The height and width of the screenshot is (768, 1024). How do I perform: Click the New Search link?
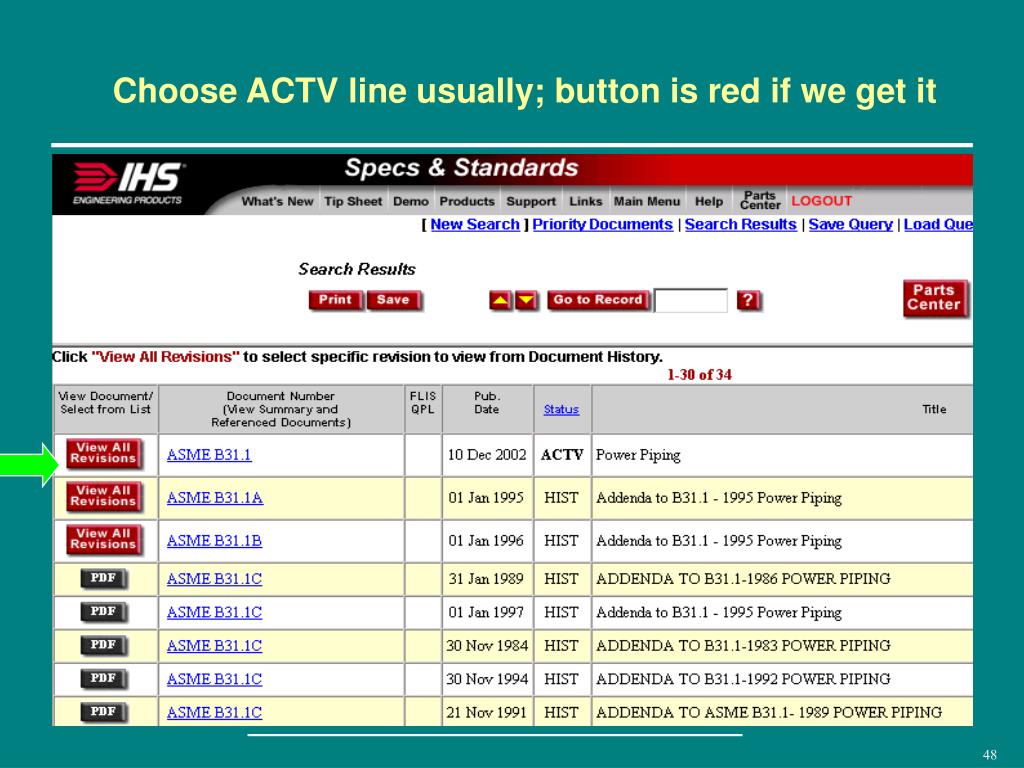[x=475, y=224]
